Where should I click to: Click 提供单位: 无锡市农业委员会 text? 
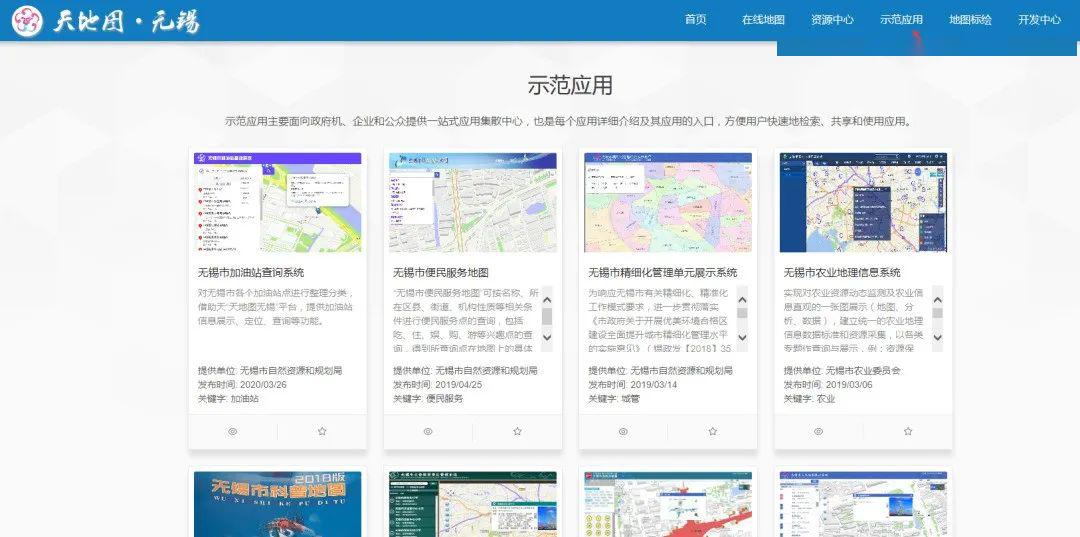tap(842, 370)
